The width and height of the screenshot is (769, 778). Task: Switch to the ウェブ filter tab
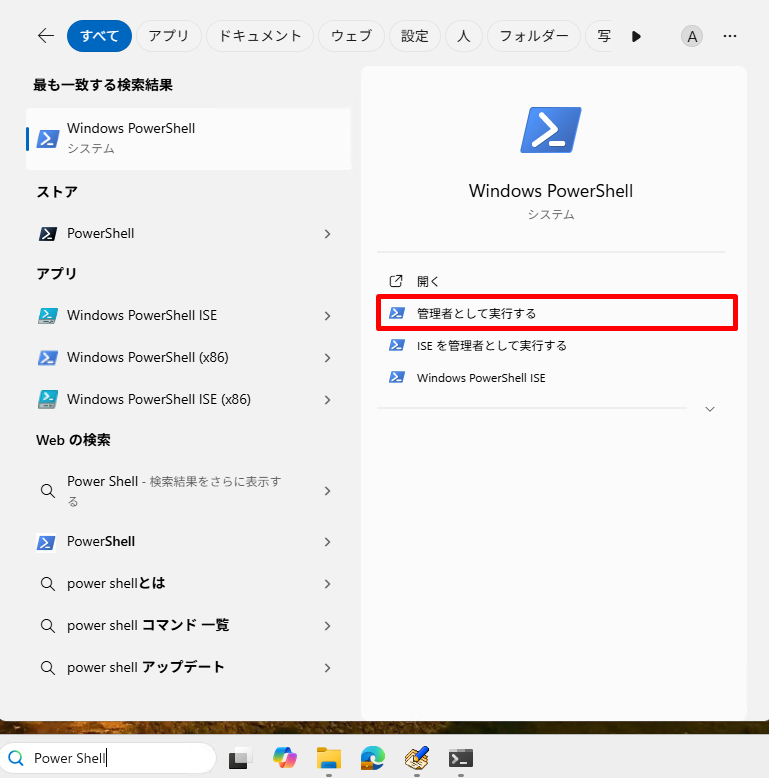click(x=351, y=36)
